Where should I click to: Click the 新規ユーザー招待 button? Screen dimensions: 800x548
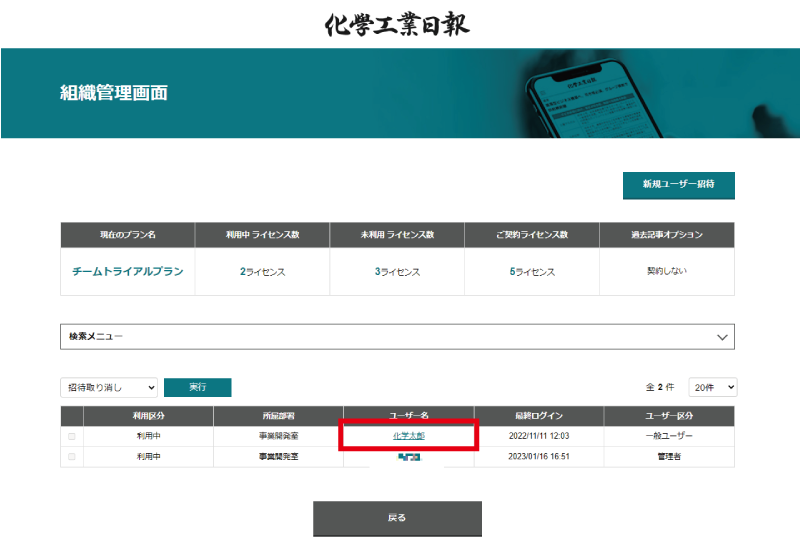(679, 185)
